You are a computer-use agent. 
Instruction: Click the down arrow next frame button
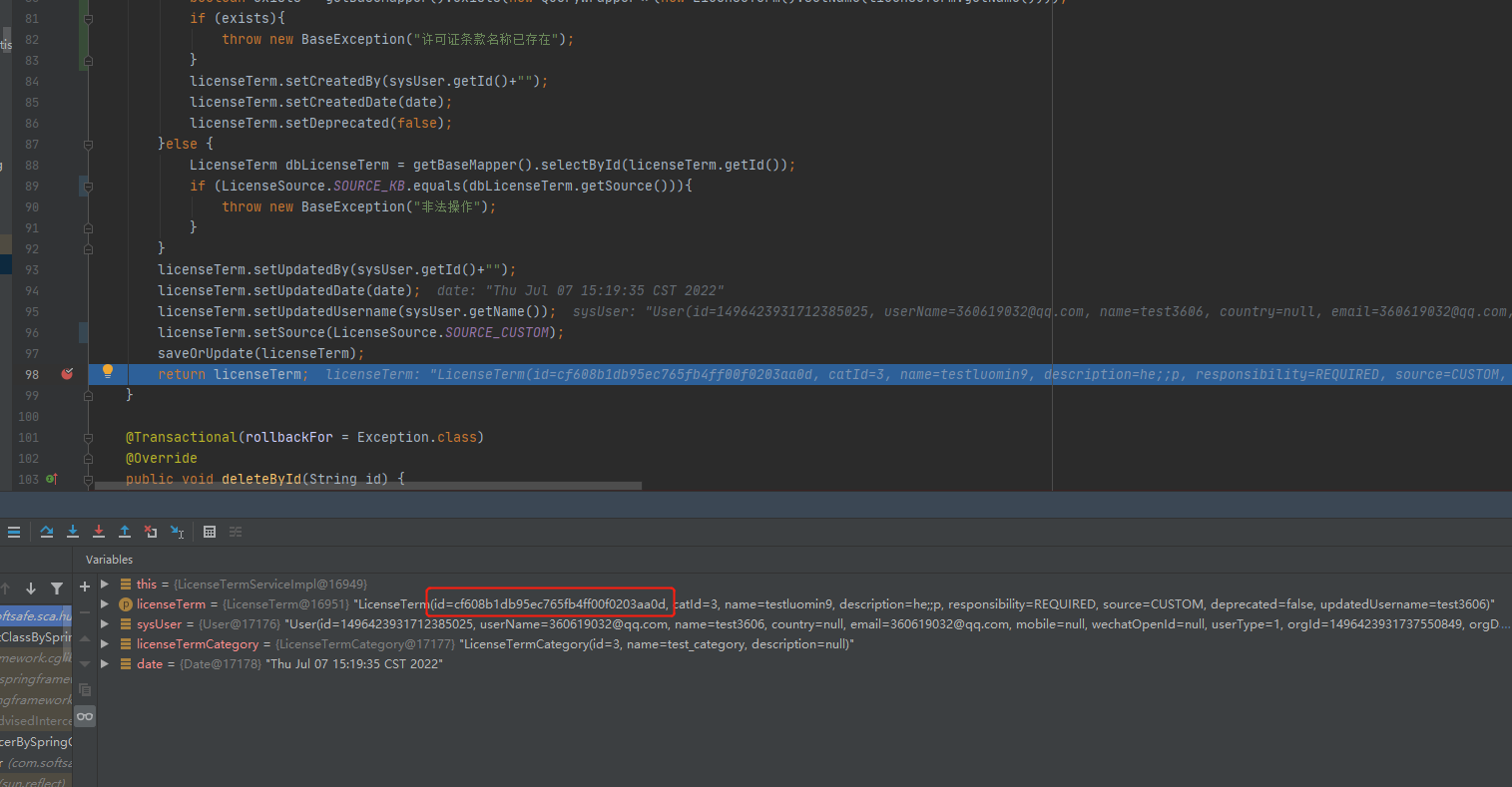31,589
